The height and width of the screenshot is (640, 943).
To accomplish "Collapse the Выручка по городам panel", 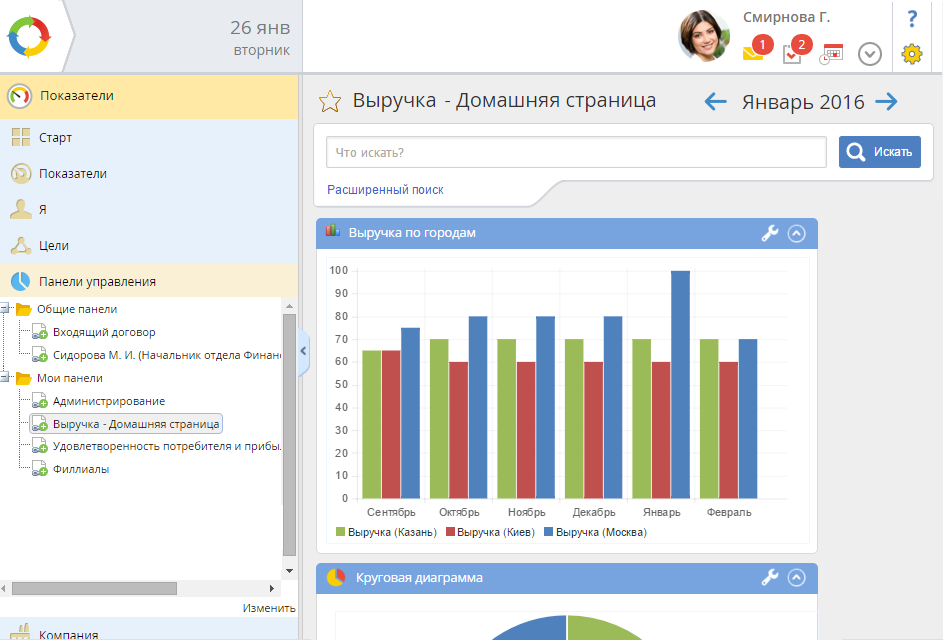I will coord(796,233).
